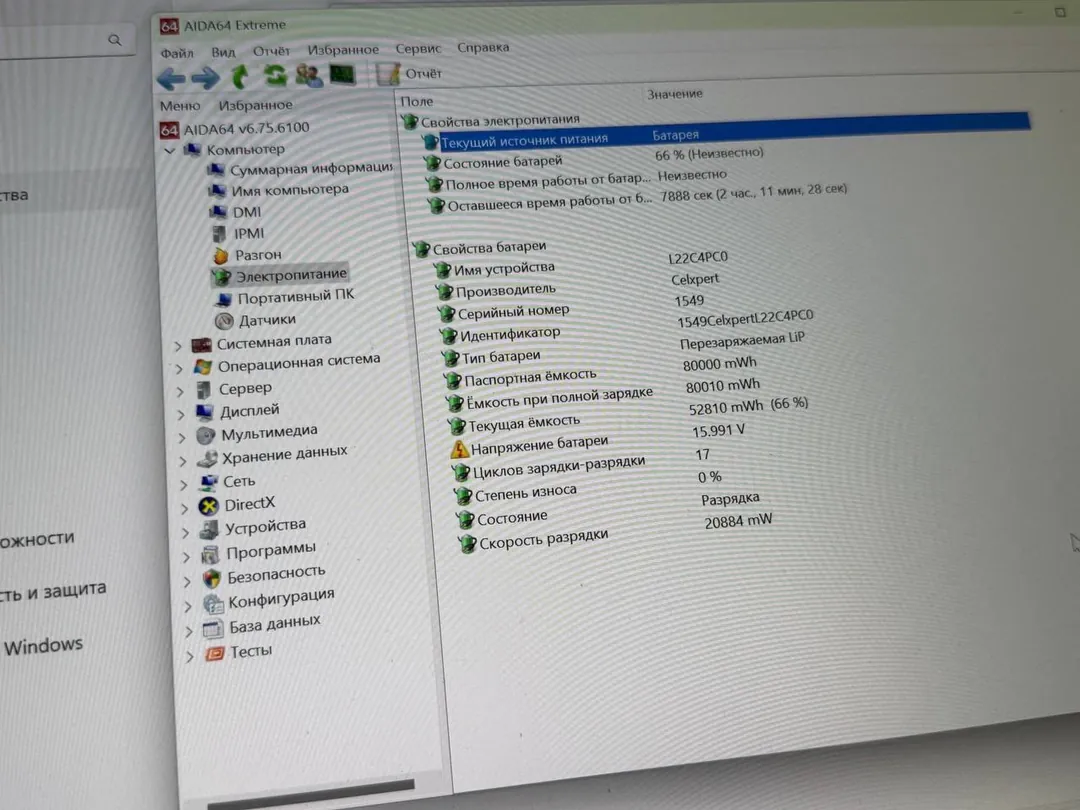Select Циклов зарядки-разрядки row
Viewport: 1080px width, 810px height.
583,464
